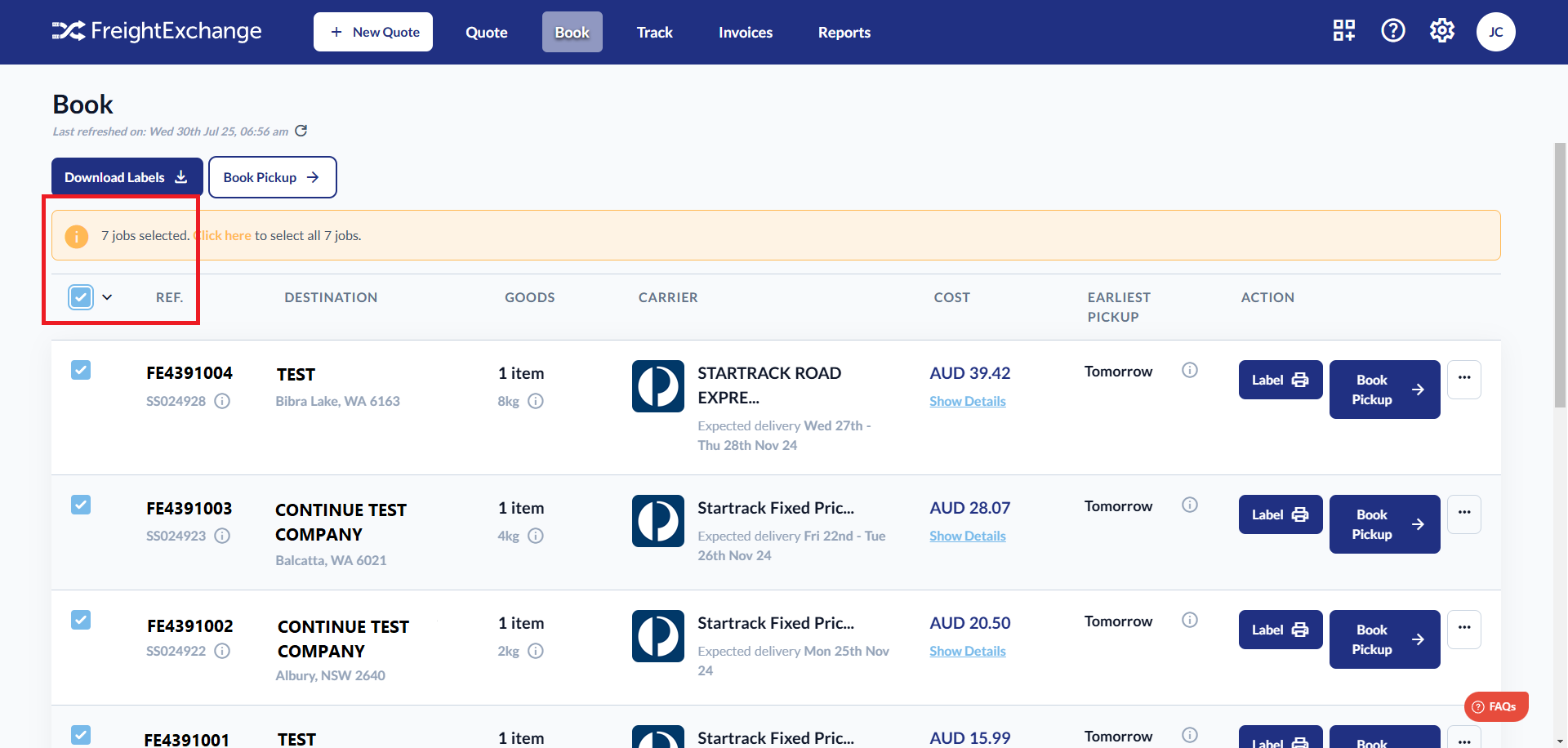The width and height of the screenshot is (1568, 748).
Task: Go to the Track tab
Action: tap(655, 32)
